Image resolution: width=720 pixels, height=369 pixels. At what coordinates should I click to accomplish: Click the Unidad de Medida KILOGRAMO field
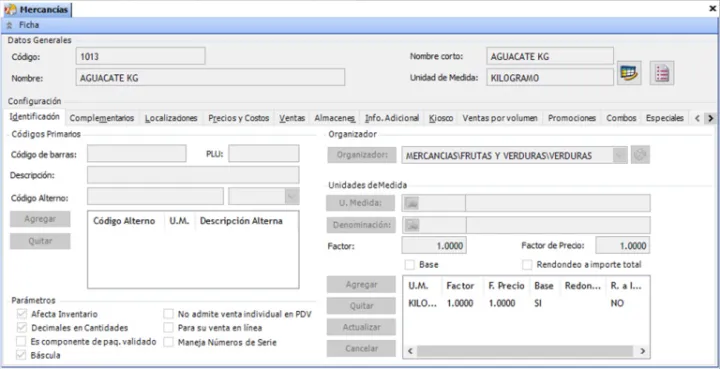click(550, 78)
